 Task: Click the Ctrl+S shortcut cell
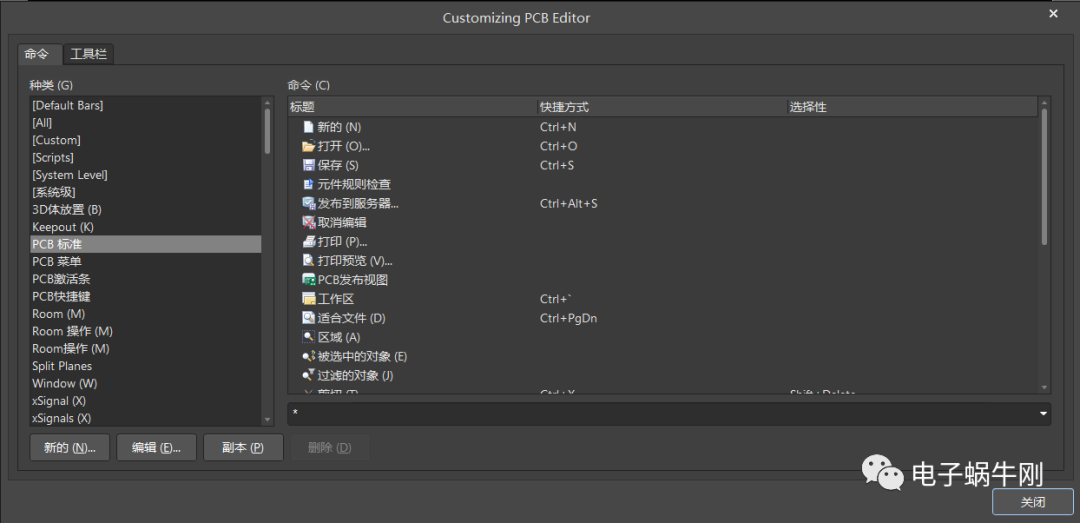557,165
